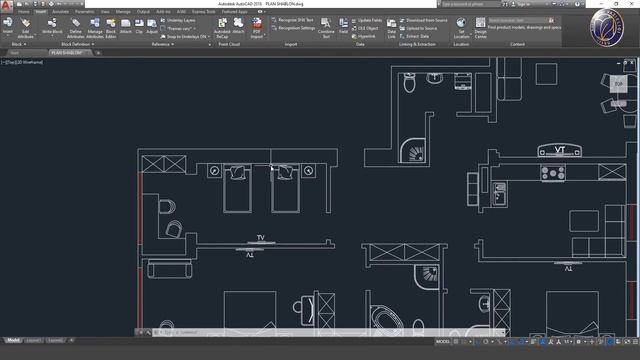Screen dimensions: 640x360
Task: Expand the Block Definition panel
Action: (78, 44)
